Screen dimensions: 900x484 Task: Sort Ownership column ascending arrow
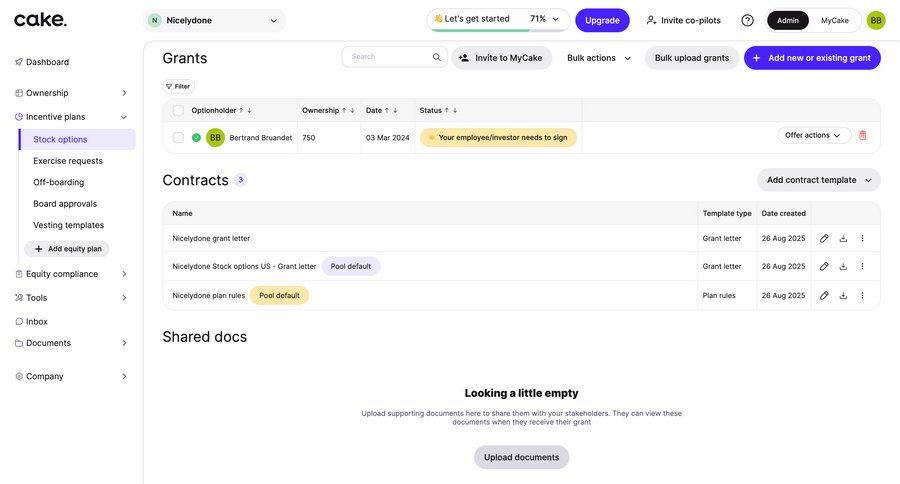point(344,110)
